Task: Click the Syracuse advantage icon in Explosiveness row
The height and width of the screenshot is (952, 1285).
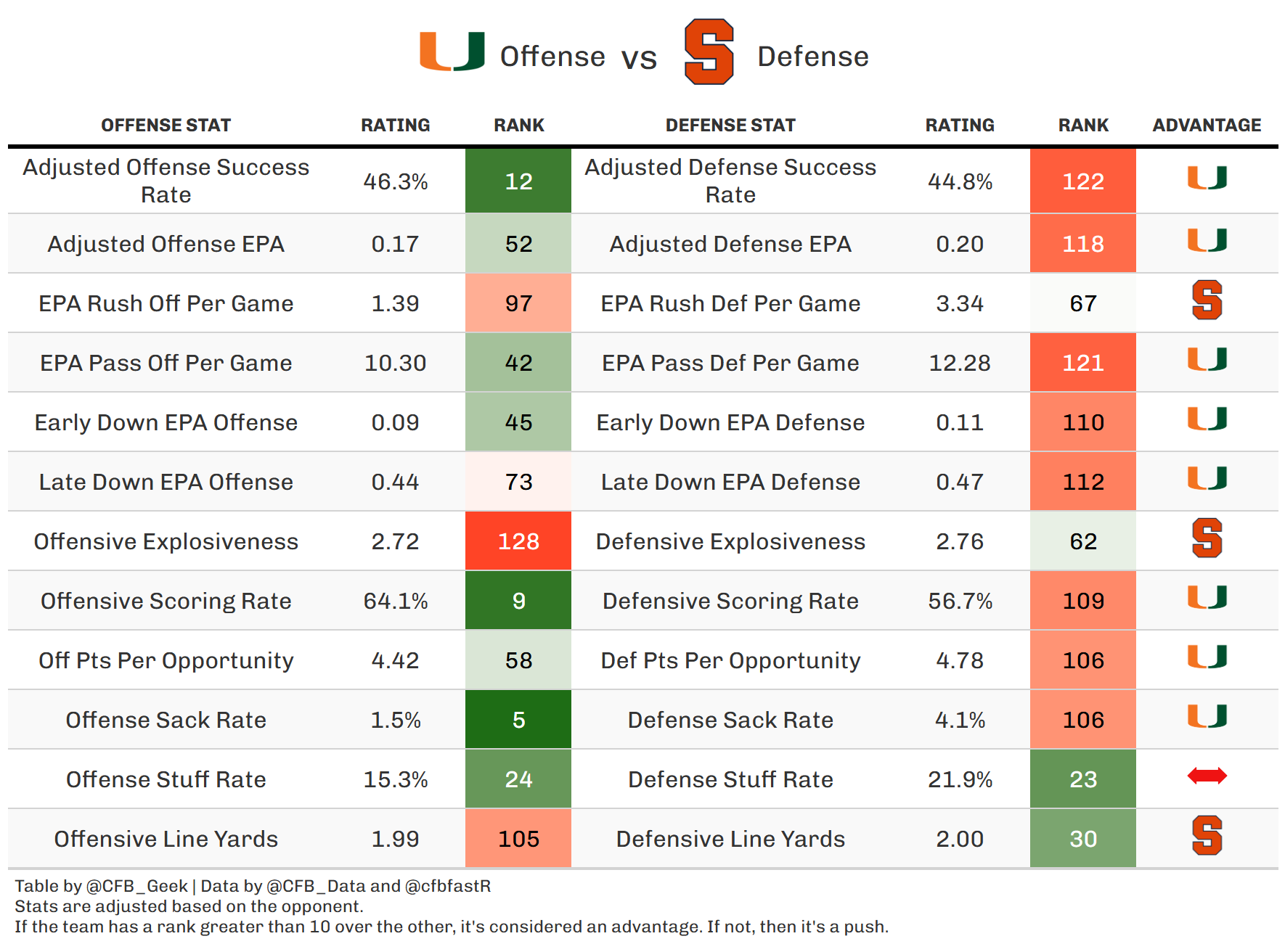Action: (x=1207, y=538)
